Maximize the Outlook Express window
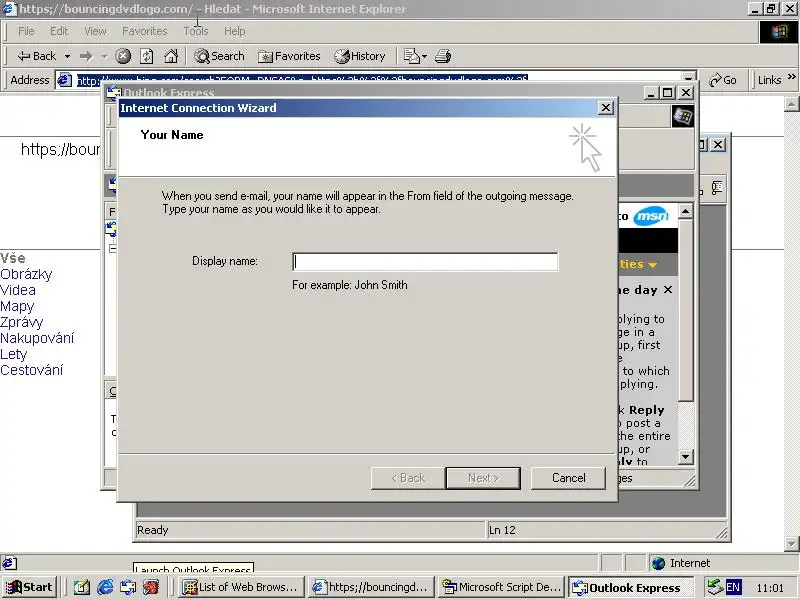The height and width of the screenshot is (600, 800). click(667, 93)
